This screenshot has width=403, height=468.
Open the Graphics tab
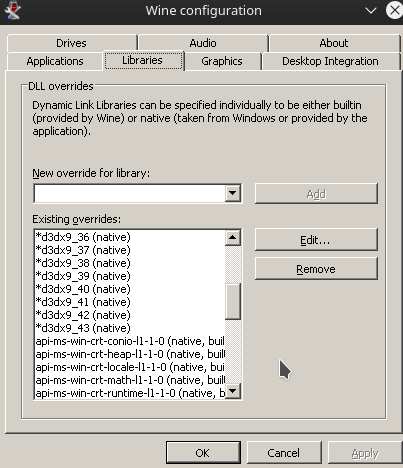(222, 61)
